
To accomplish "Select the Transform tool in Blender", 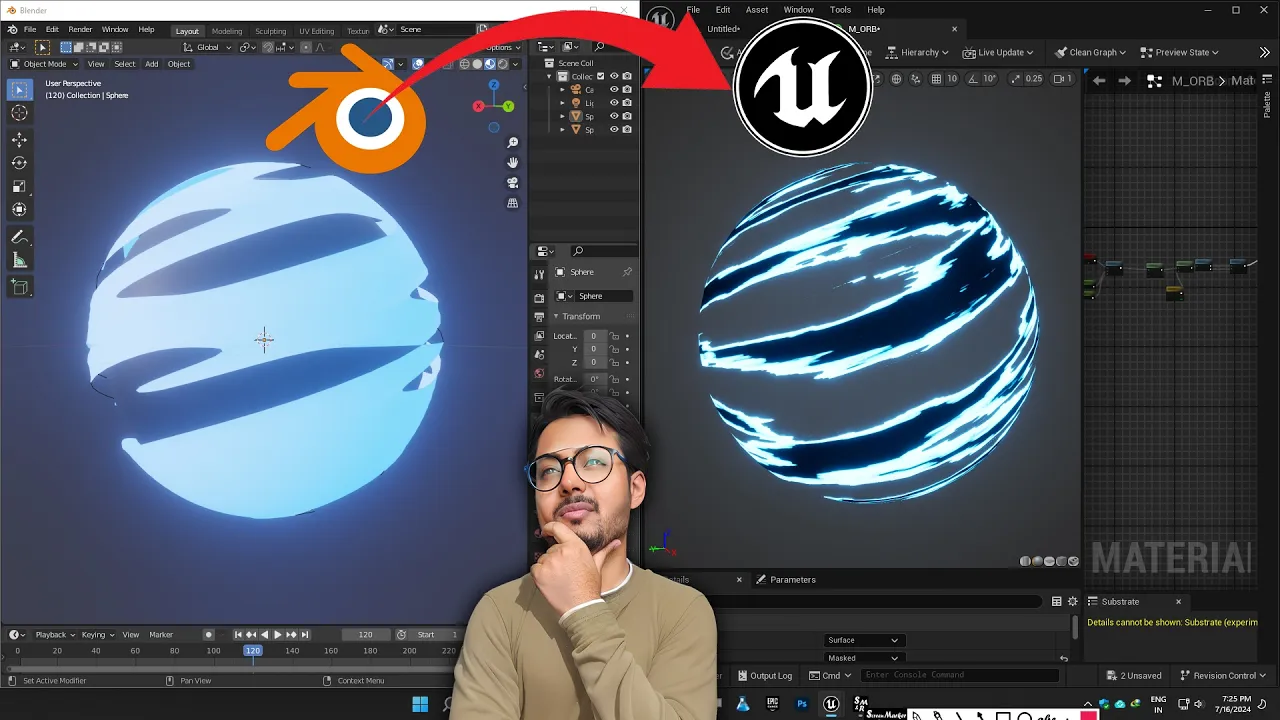I will pos(19,209).
